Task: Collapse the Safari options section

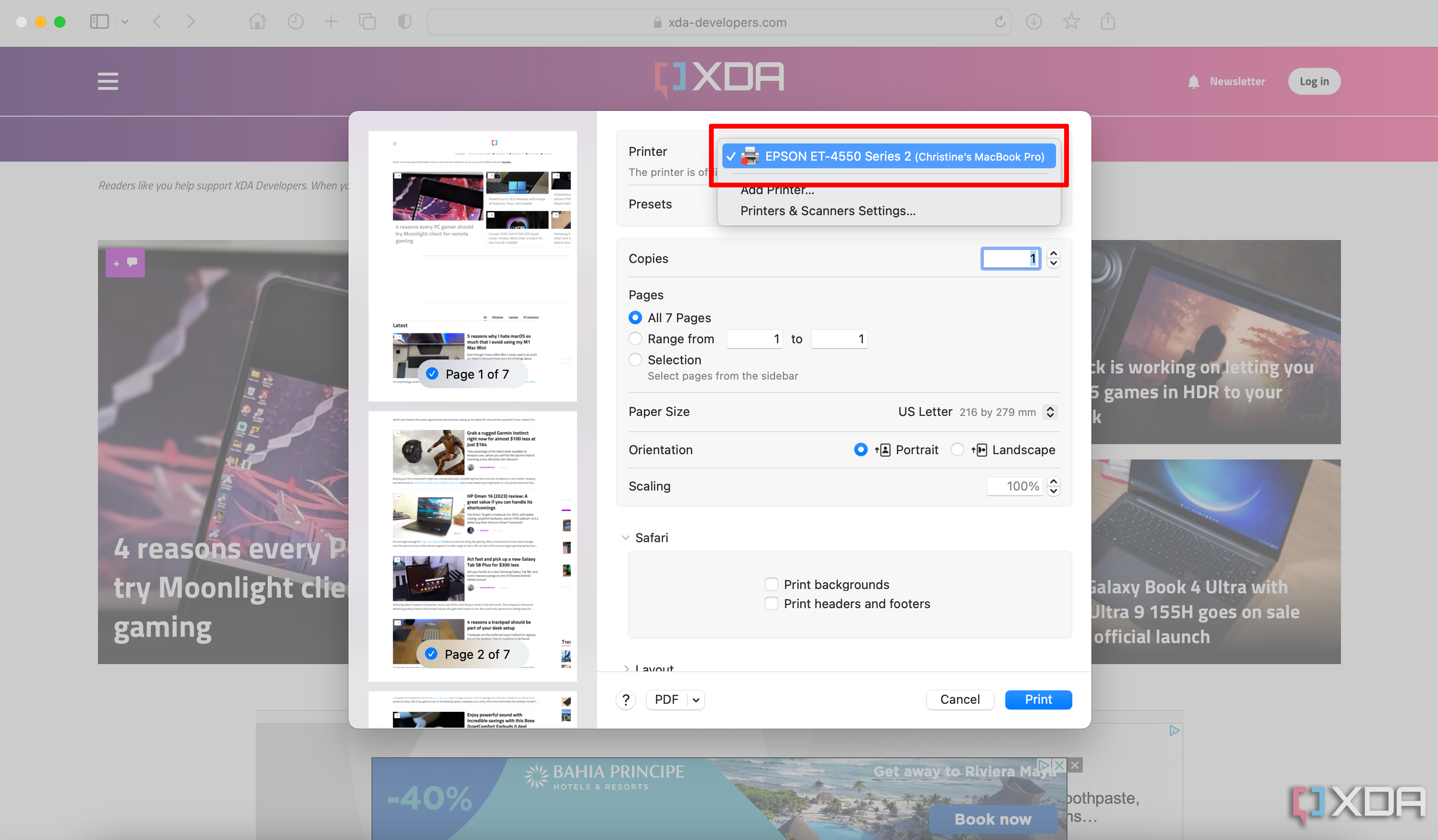Action: tap(625, 537)
